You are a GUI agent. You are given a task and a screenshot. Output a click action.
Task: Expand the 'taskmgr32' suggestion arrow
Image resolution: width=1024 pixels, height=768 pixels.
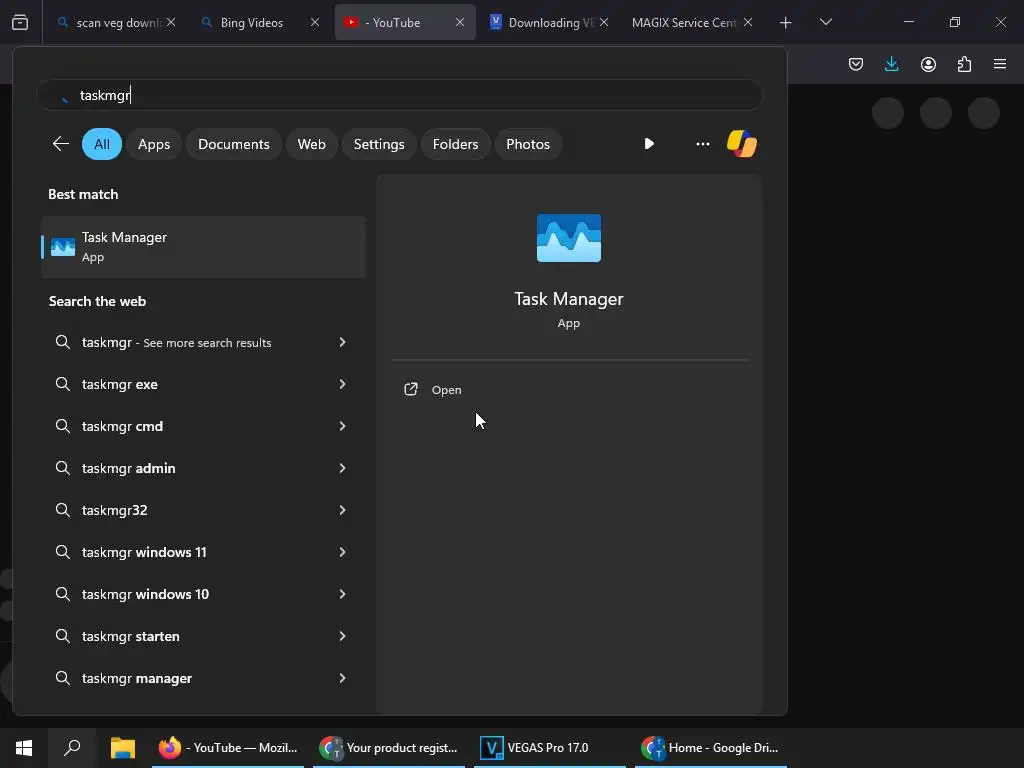342,510
